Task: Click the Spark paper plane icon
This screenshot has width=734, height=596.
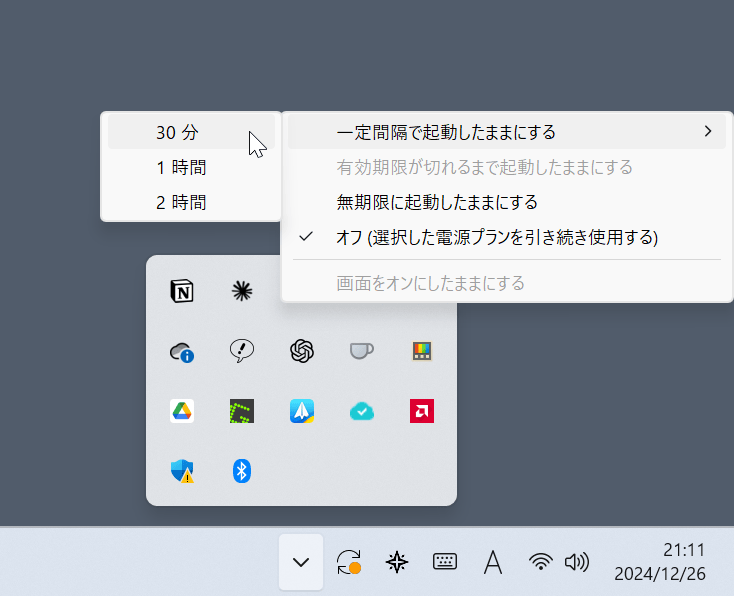Action: point(302,411)
